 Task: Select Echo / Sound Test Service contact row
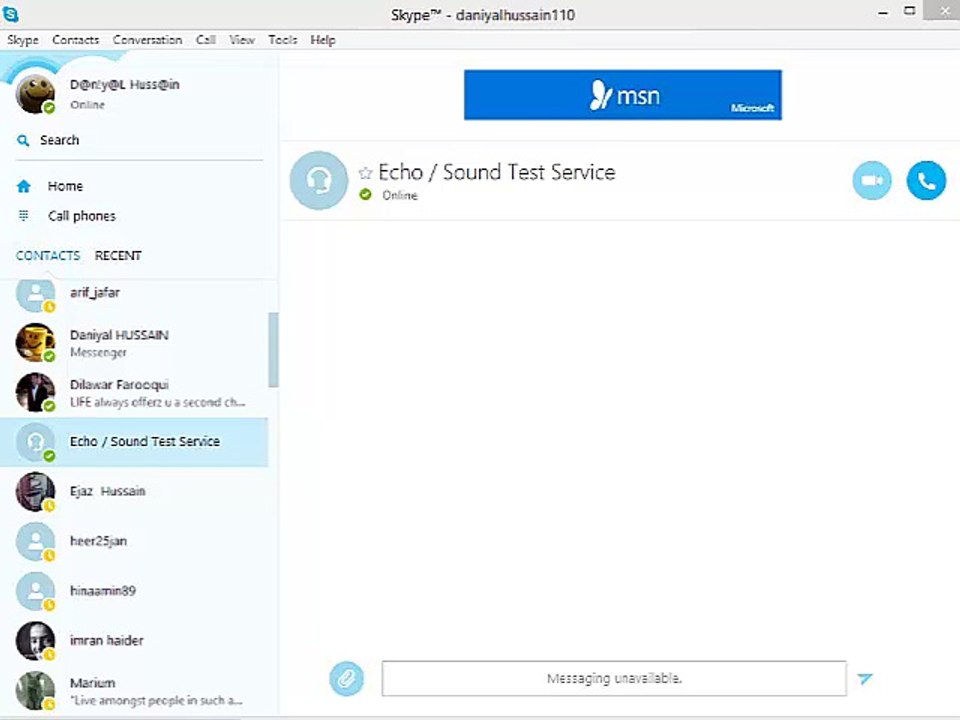pyautogui.click(x=134, y=442)
